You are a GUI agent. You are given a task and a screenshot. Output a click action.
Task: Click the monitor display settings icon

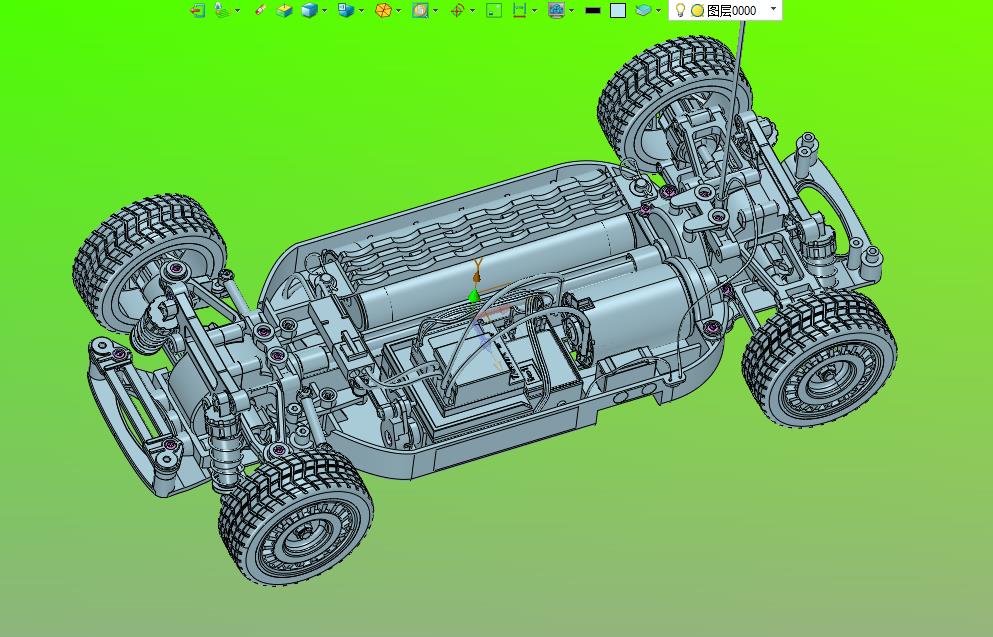(x=556, y=10)
